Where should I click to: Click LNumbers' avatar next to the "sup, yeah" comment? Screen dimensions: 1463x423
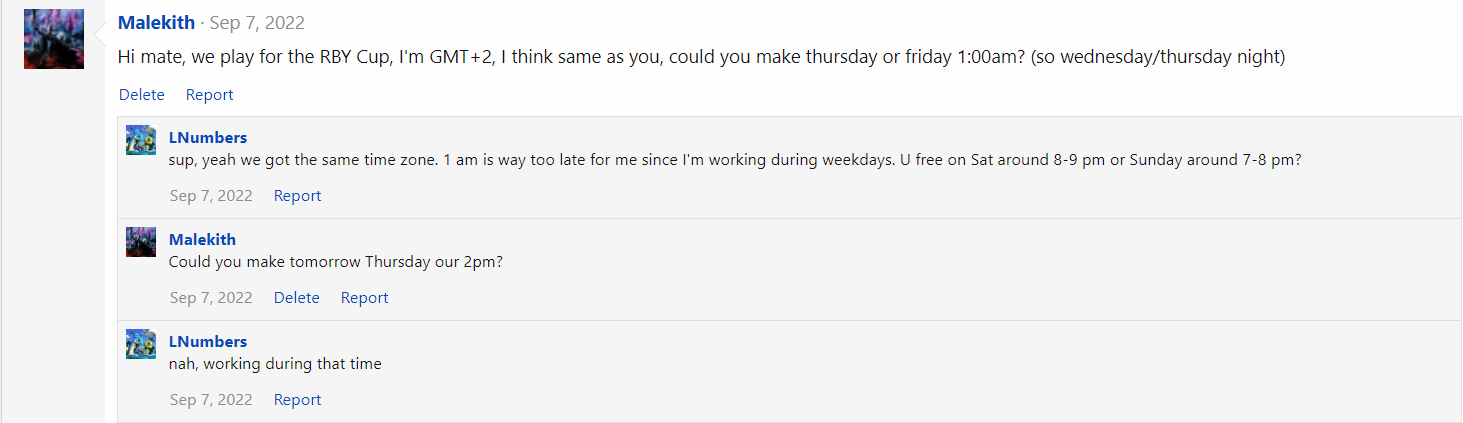point(141,140)
